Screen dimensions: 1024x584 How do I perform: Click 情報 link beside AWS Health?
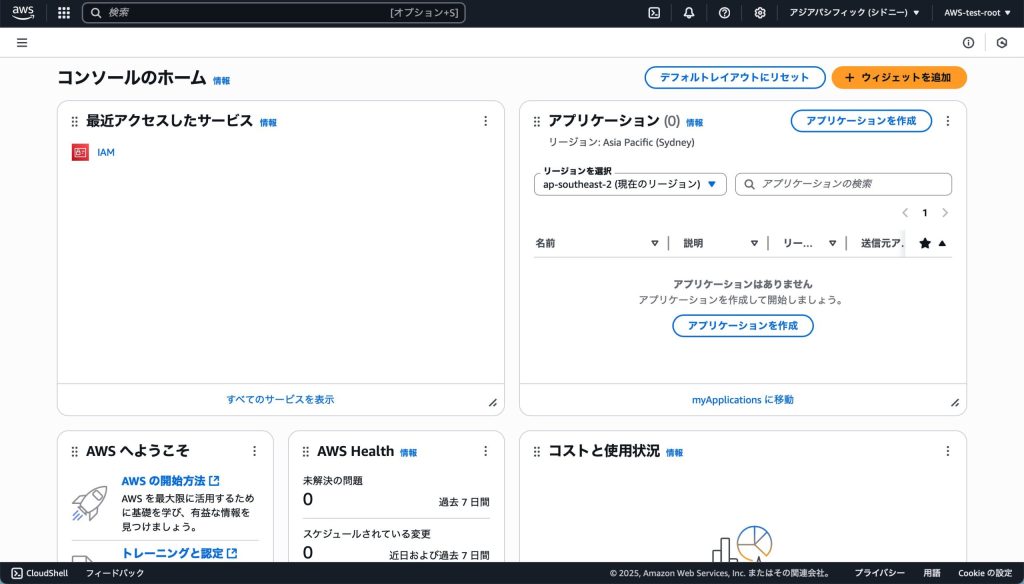coord(408,453)
